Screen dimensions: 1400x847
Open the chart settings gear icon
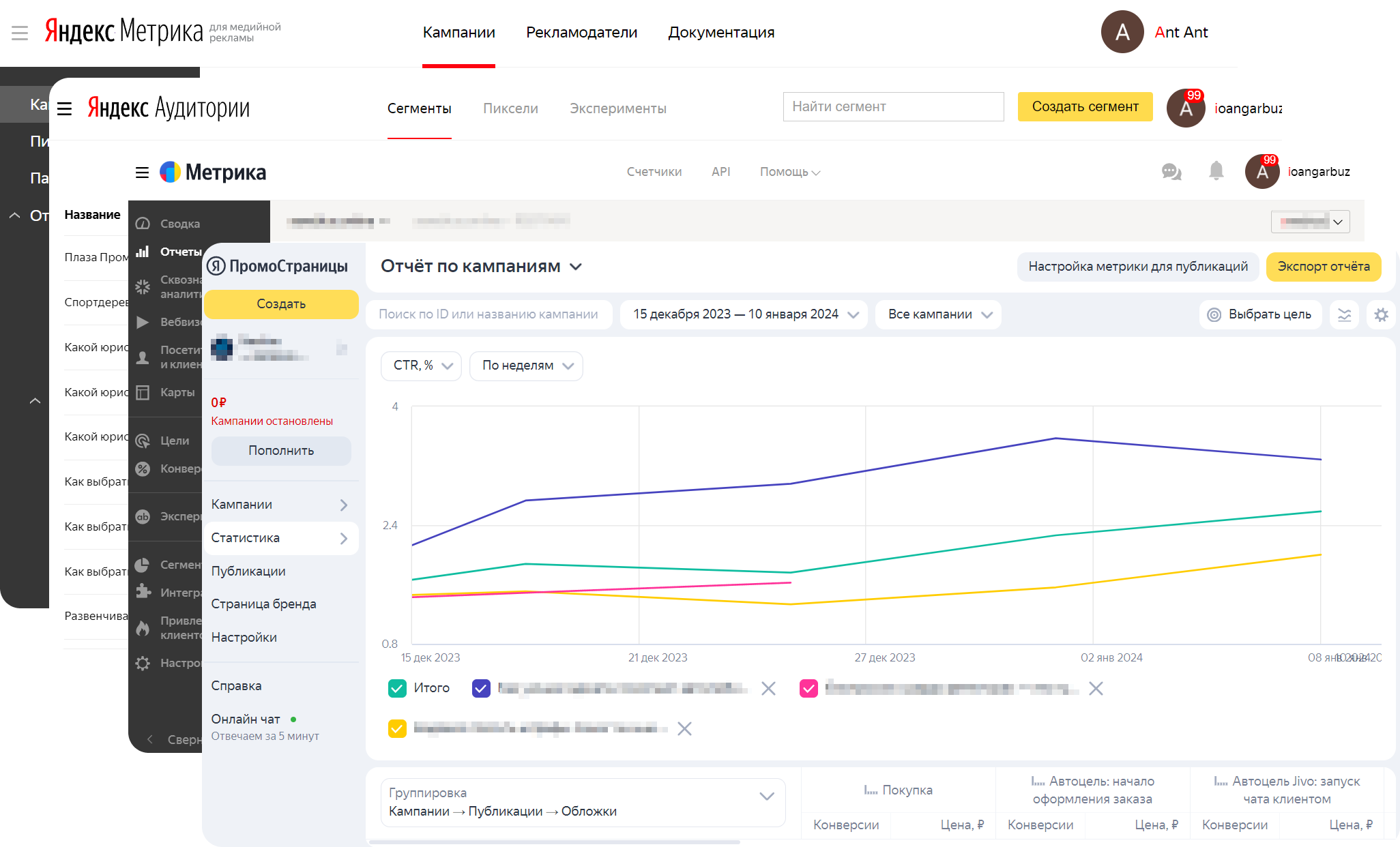tap(1381, 315)
